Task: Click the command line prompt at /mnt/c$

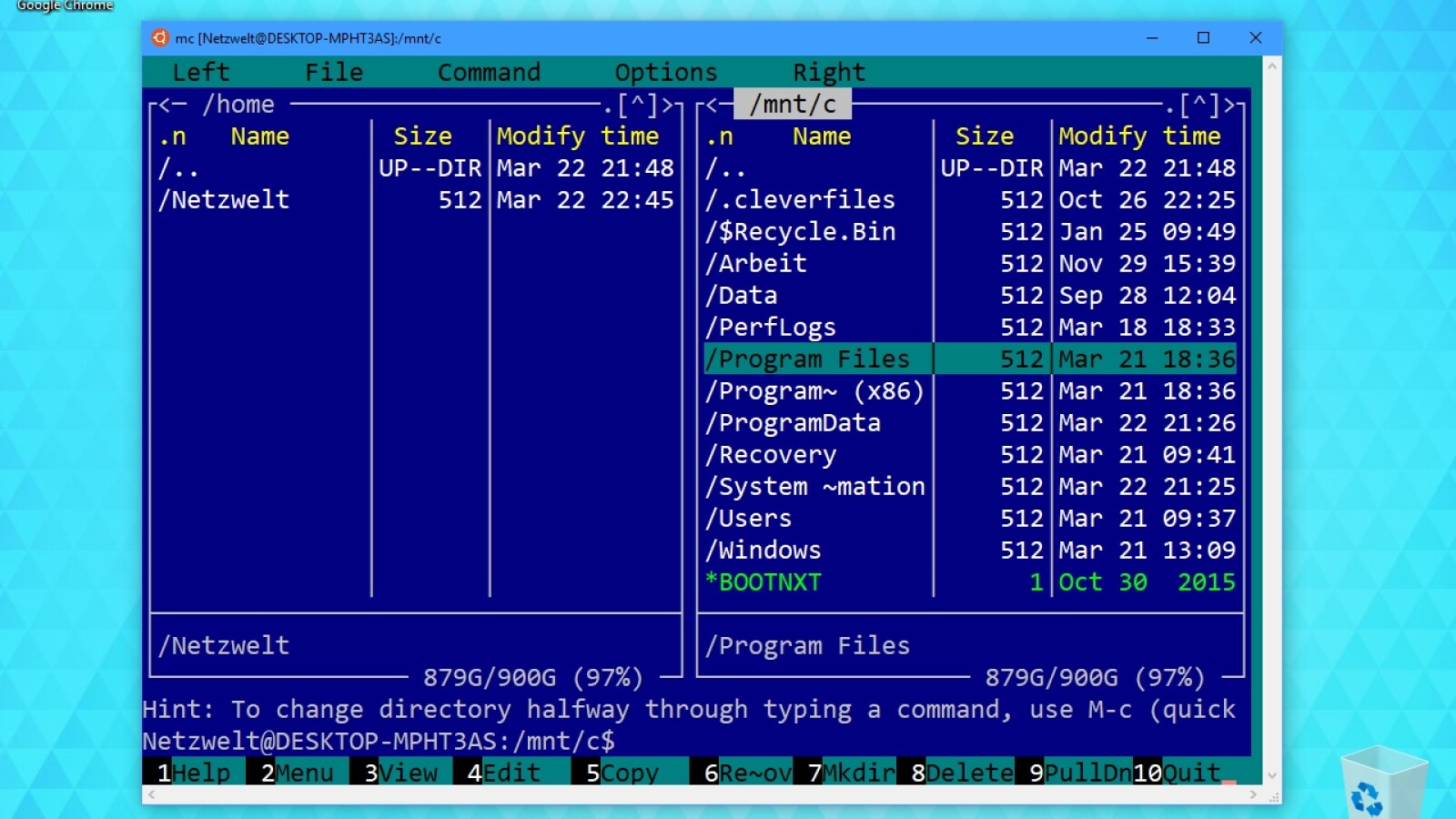Action: (x=637, y=741)
